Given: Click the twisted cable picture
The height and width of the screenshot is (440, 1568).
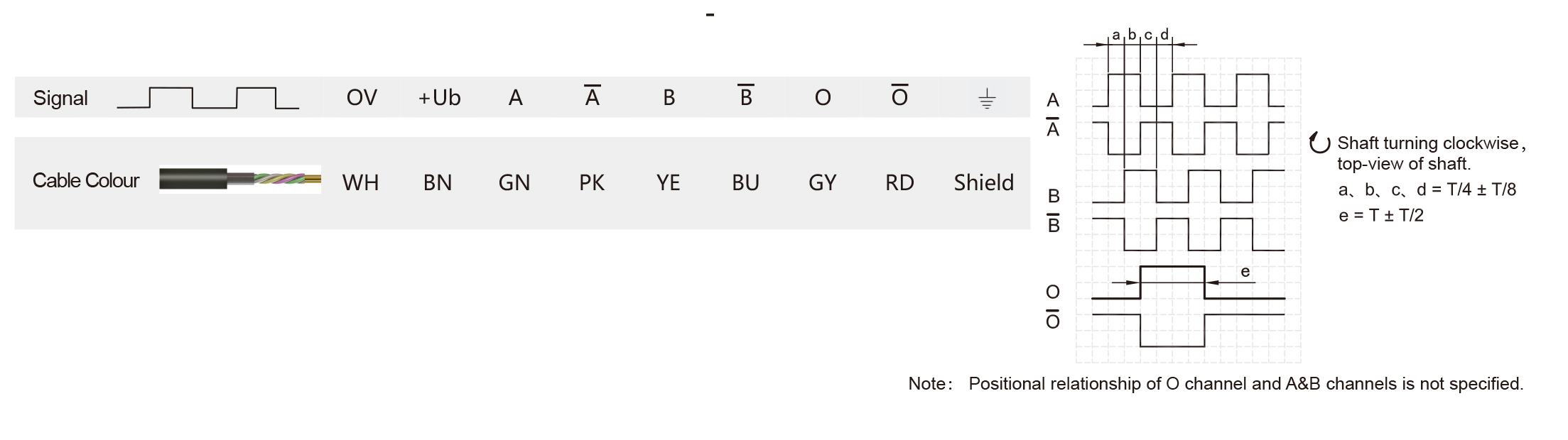Looking at the screenshot, I should (x=240, y=180).
